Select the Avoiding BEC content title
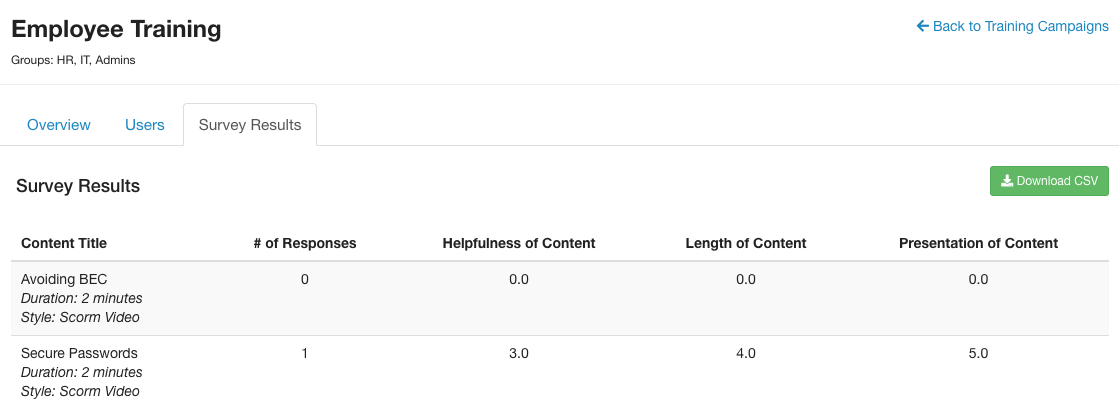The height and width of the screenshot is (402, 1119). (x=64, y=279)
